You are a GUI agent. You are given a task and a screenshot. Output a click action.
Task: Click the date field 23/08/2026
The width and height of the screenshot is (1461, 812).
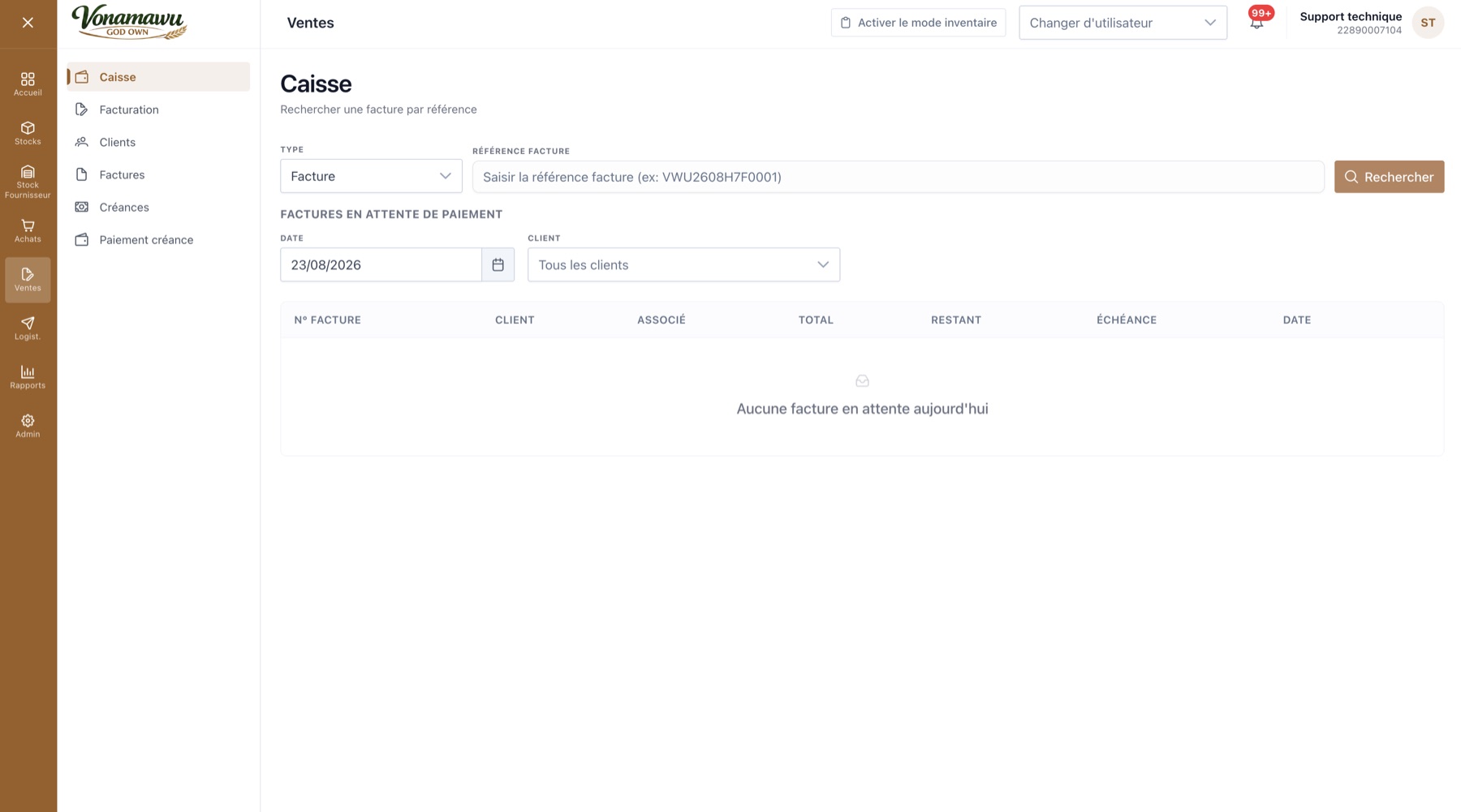click(x=381, y=264)
